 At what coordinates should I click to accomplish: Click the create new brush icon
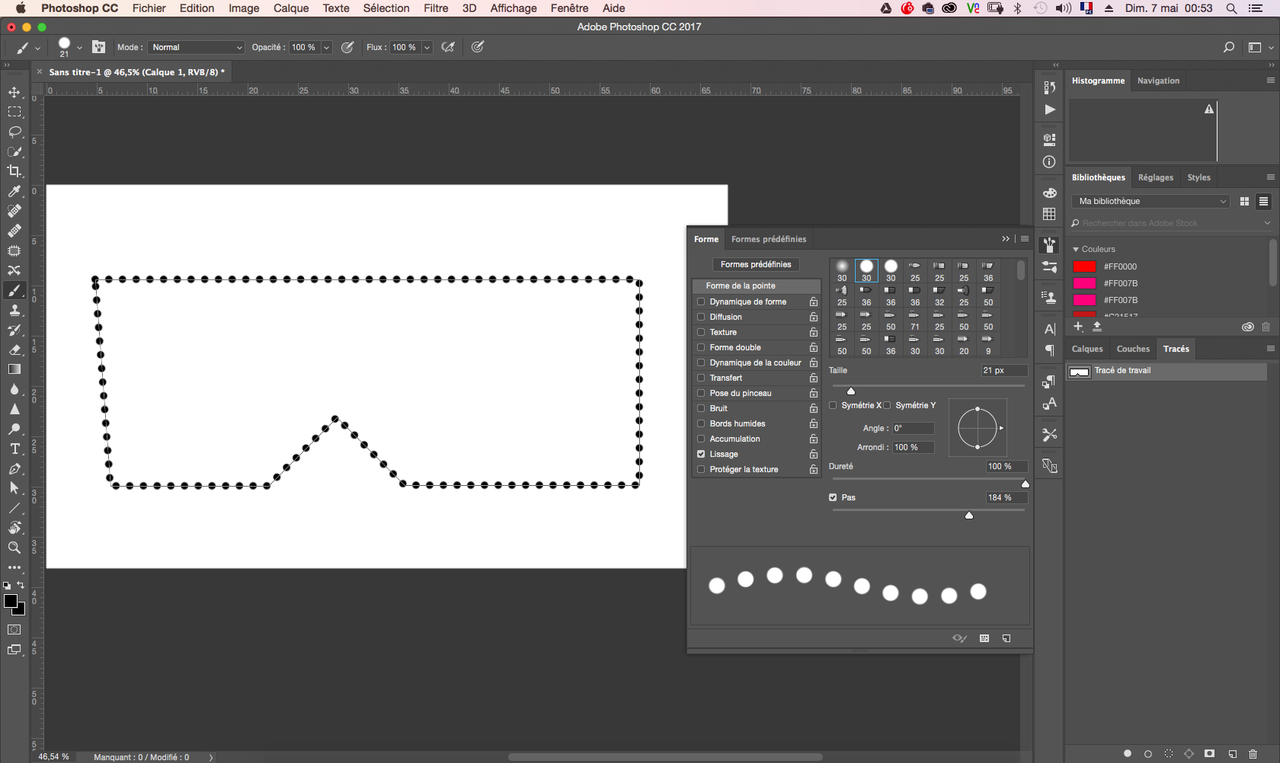coord(1007,638)
